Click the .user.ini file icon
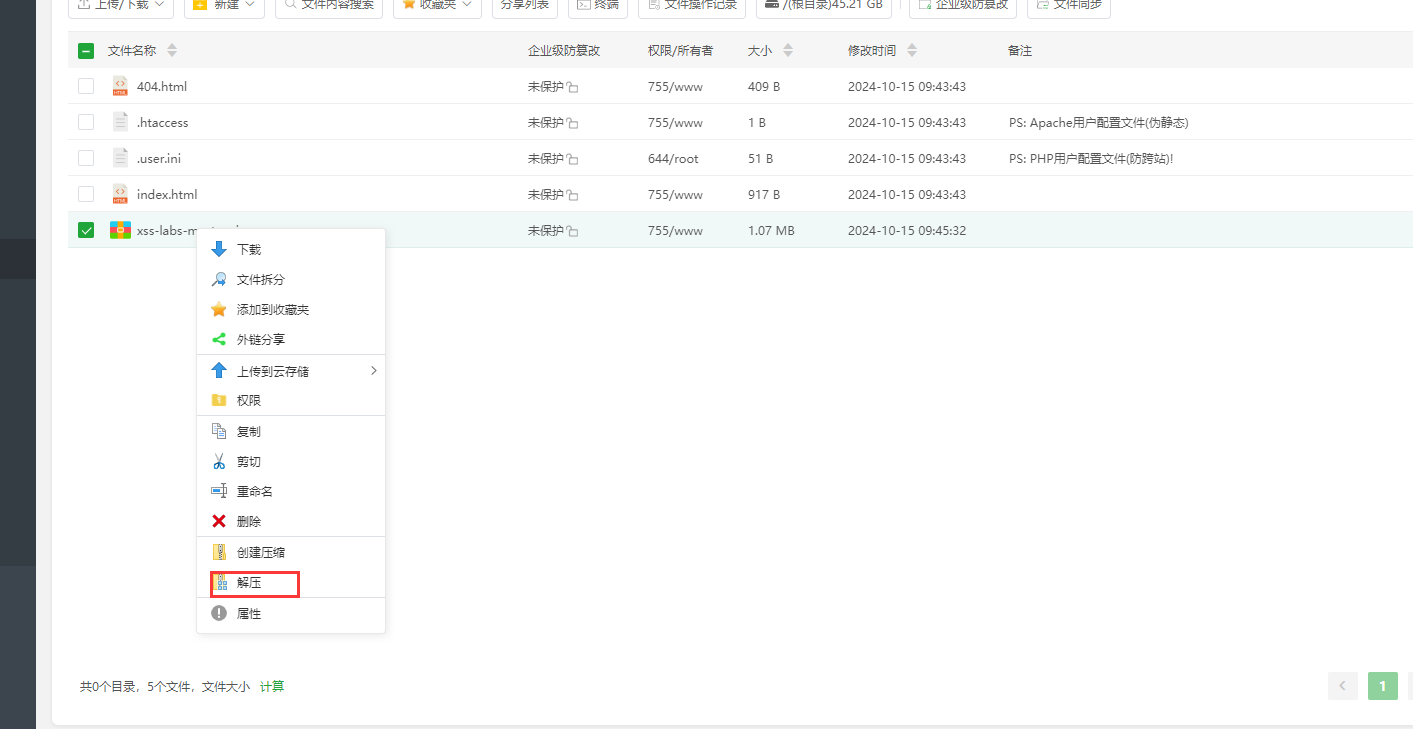This screenshot has height=729, width=1413. (120, 158)
